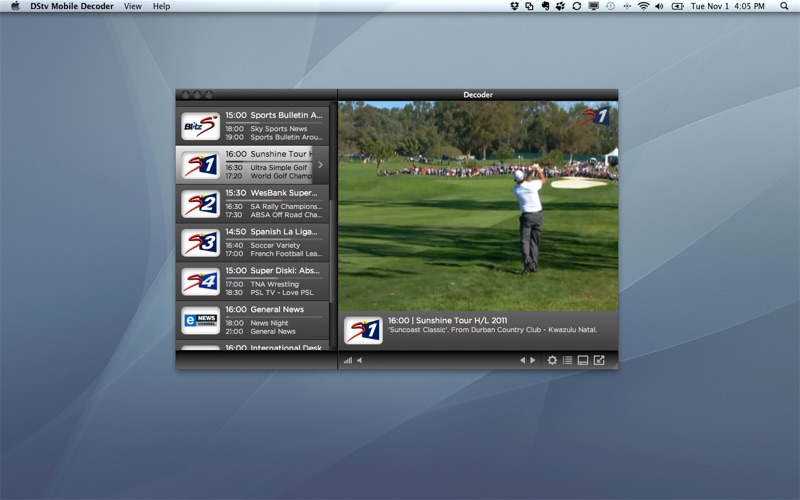Mute audio with the speaker icon in decoder
The width and height of the screenshot is (800, 500).
point(360,360)
